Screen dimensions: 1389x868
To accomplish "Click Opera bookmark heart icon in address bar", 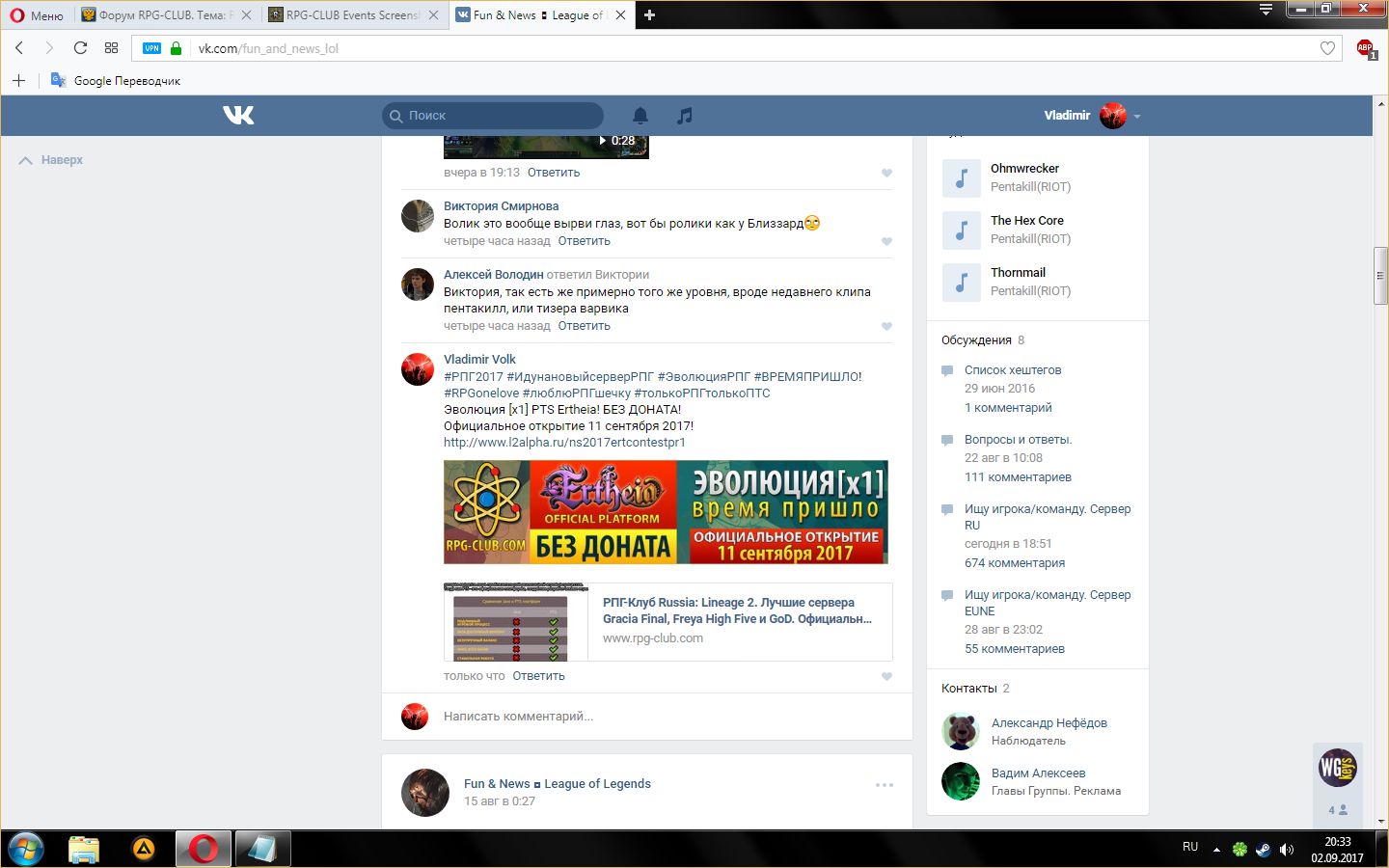I will click(x=1327, y=48).
